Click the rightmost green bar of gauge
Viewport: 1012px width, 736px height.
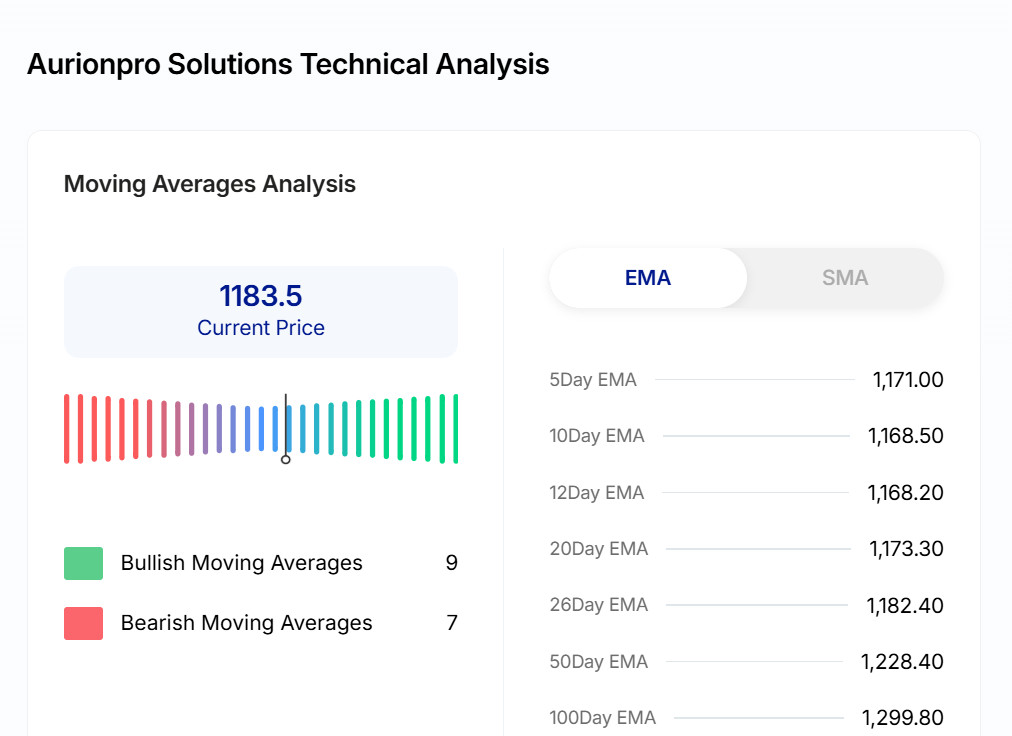coord(455,428)
